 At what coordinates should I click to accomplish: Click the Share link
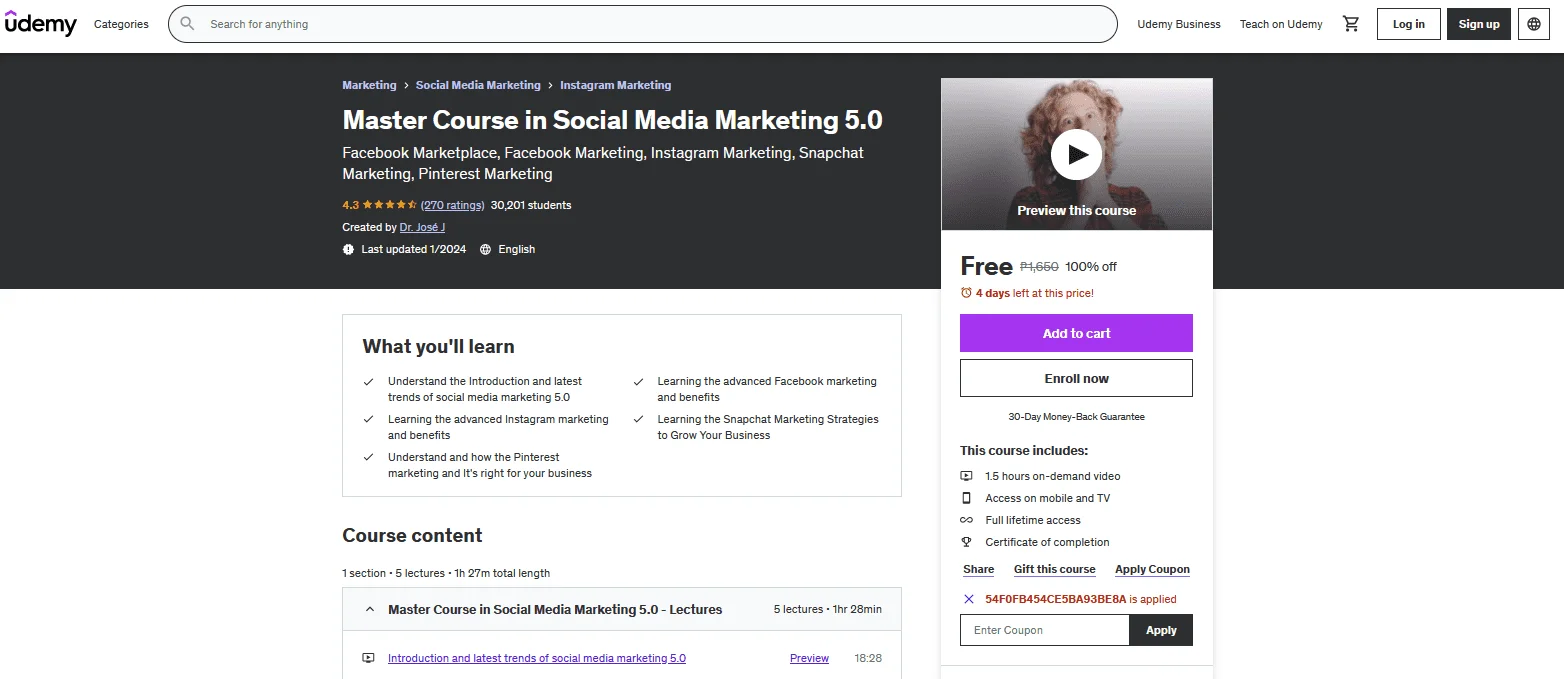pyautogui.click(x=978, y=569)
